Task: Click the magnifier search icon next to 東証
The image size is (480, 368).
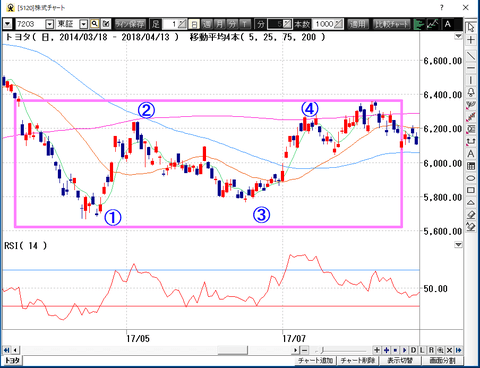Action: click(95, 24)
